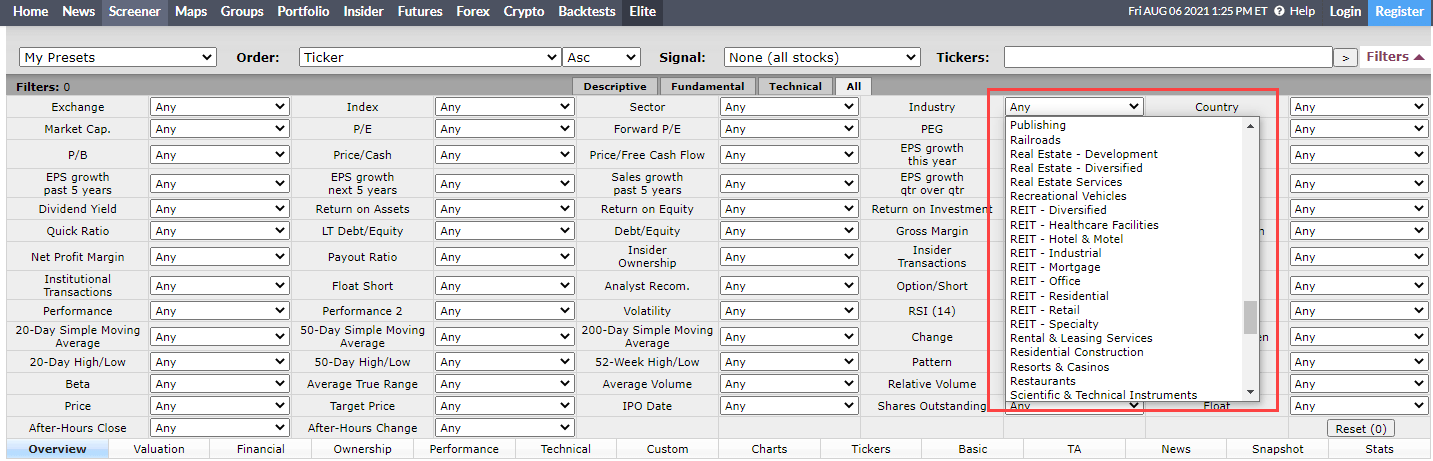Click the Help question mark icon

tap(1279, 12)
